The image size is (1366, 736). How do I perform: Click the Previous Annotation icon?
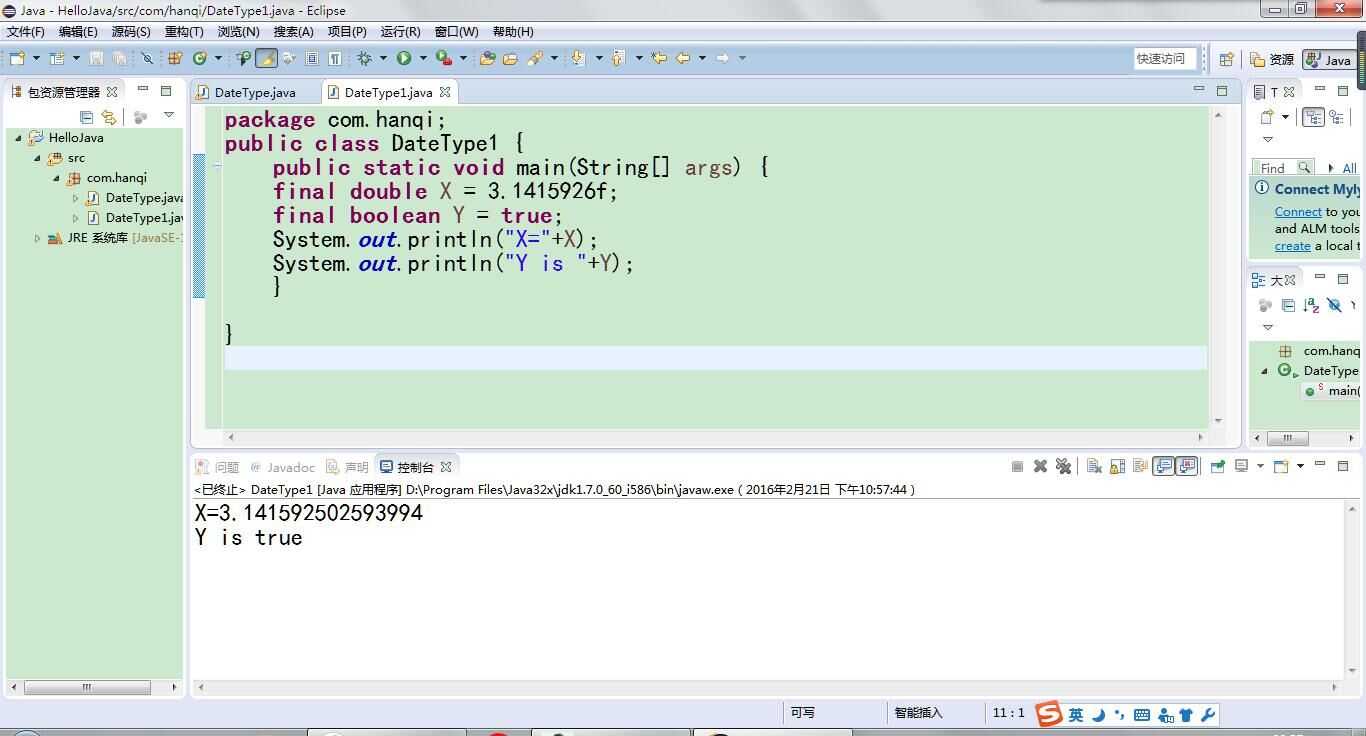coord(617,58)
